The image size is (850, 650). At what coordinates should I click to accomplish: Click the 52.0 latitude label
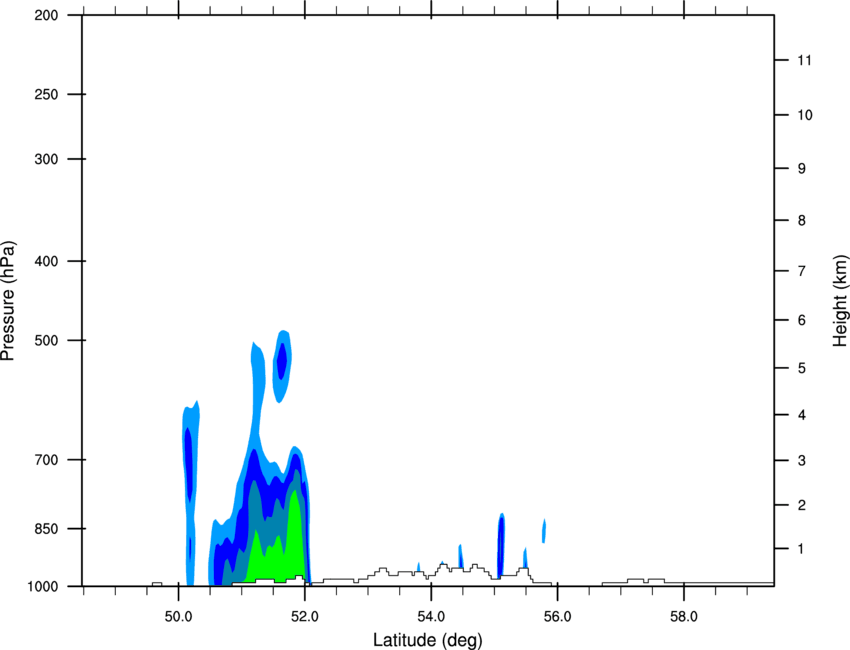[x=305, y=617]
